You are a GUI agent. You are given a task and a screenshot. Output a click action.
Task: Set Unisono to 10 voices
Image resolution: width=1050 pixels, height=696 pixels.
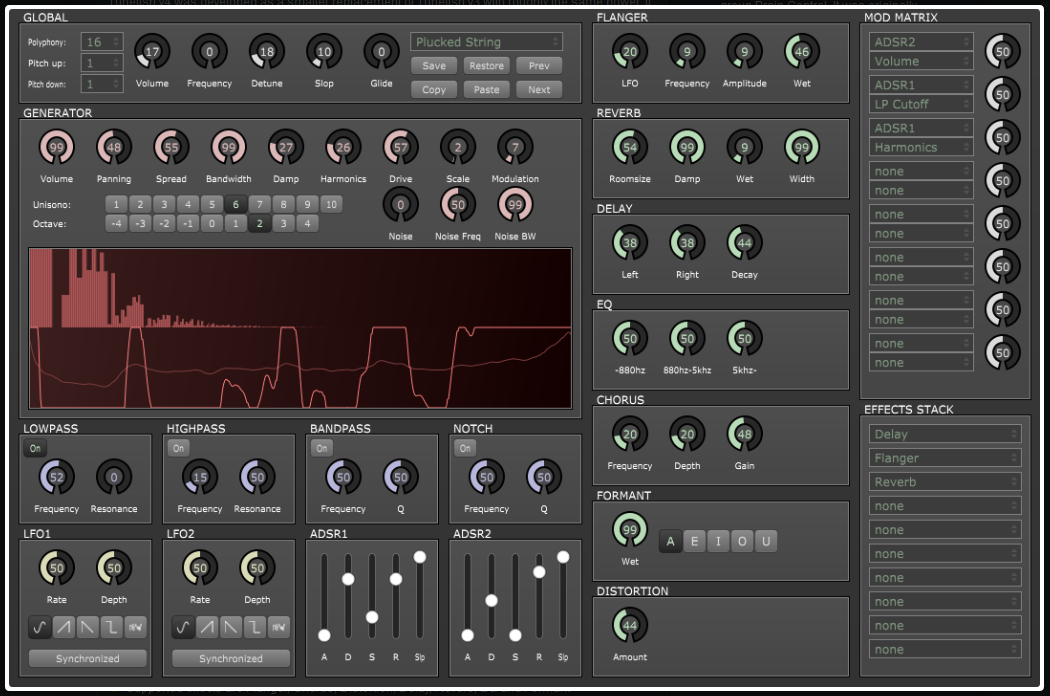(330, 204)
